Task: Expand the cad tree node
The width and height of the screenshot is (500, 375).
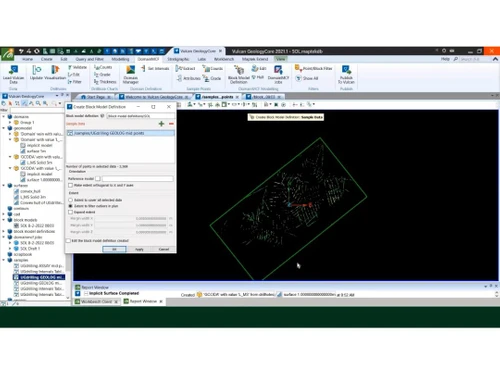Action: tap(4, 214)
